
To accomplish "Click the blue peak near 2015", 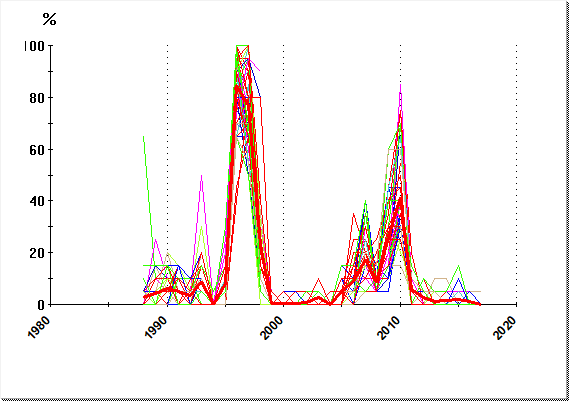I will [x=459, y=279].
